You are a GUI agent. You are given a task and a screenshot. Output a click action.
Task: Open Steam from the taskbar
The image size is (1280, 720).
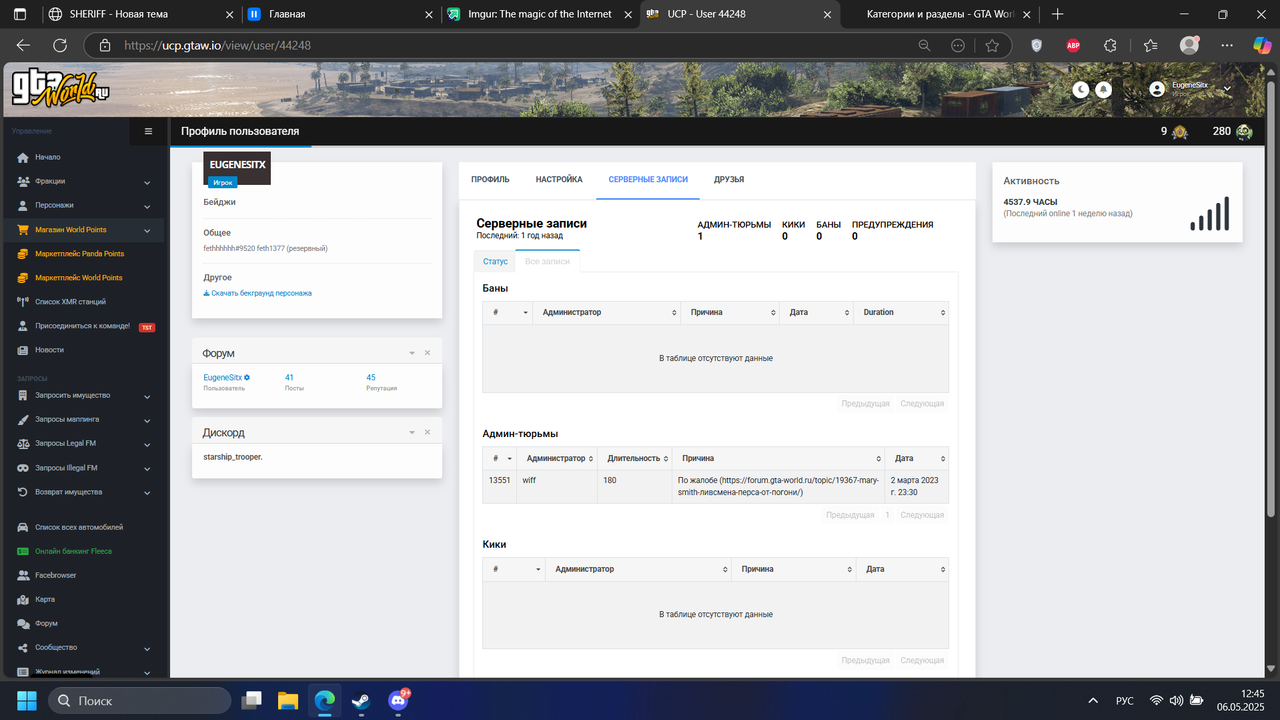coord(362,700)
